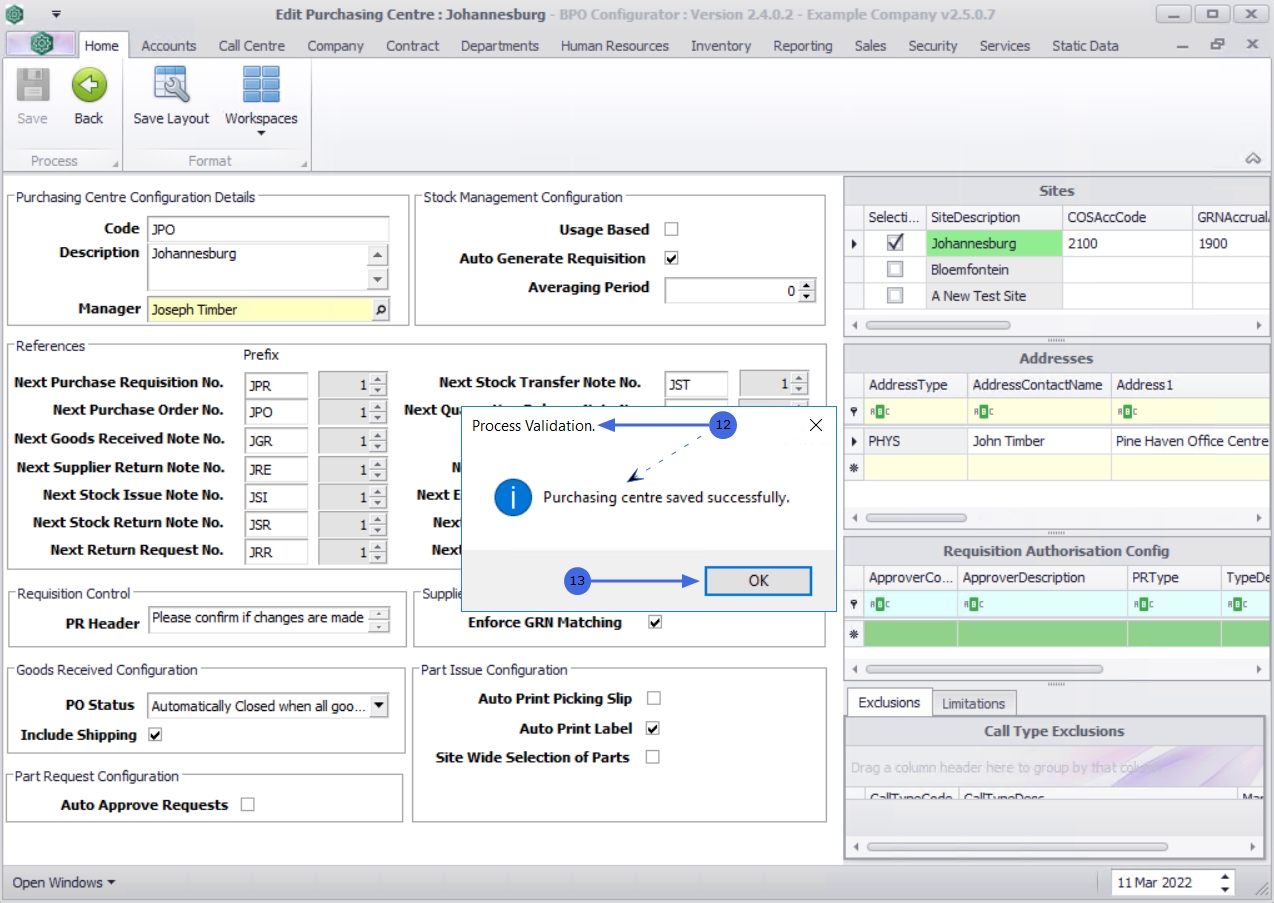Open the quick access toolbar dropdown arrow
Screen dimensions: 1274x903
pos(56,14)
